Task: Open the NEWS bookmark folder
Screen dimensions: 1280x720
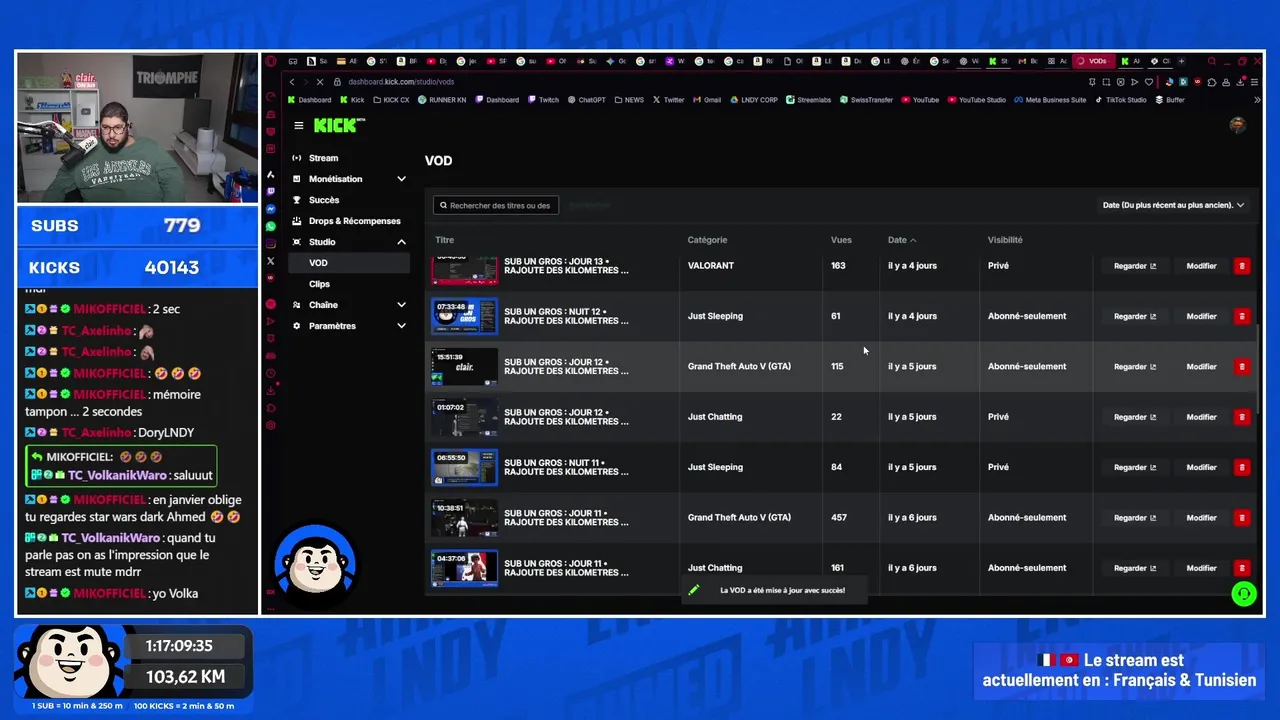Action: tap(629, 100)
